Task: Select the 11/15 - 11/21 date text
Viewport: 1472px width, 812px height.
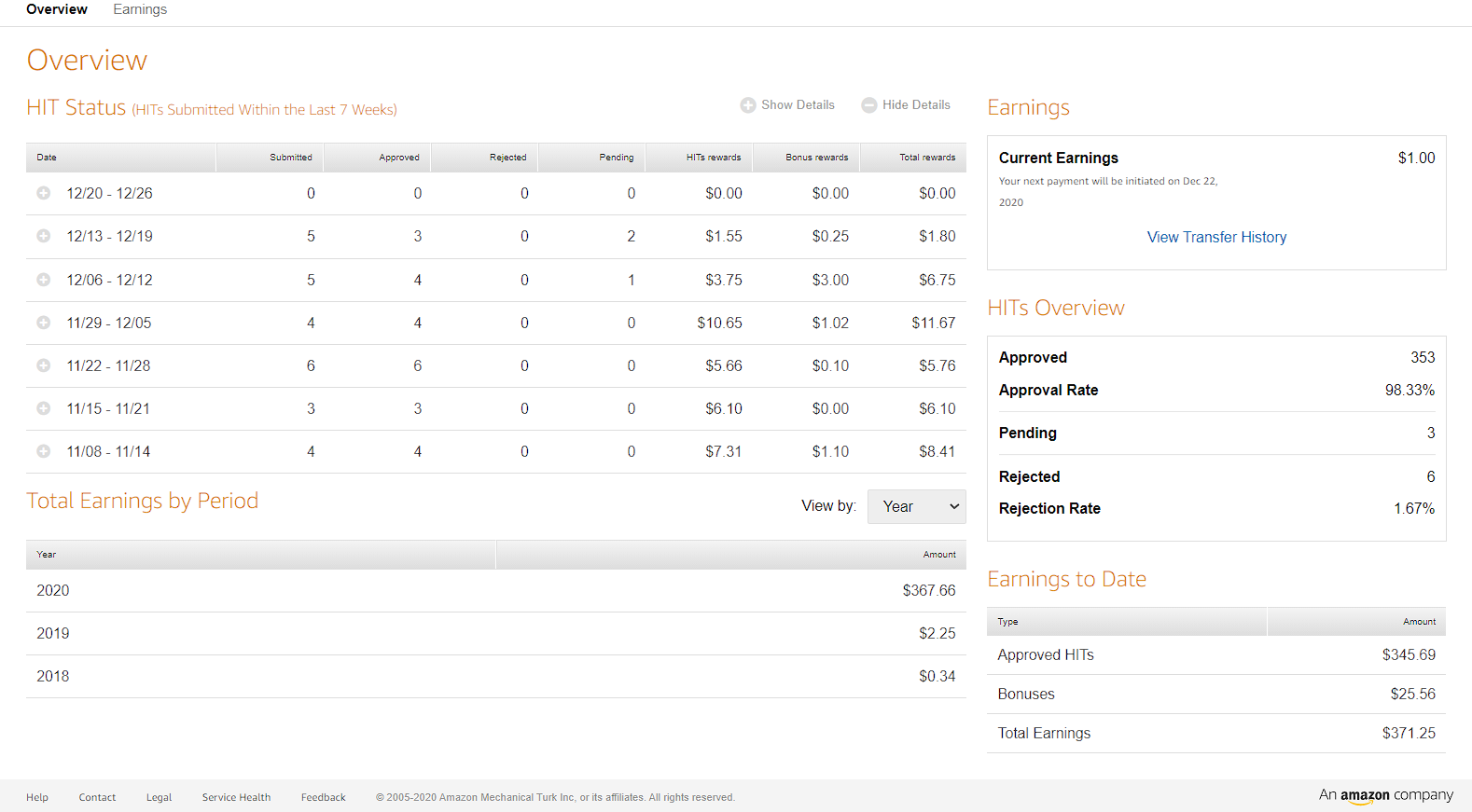Action: [x=108, y=408]
